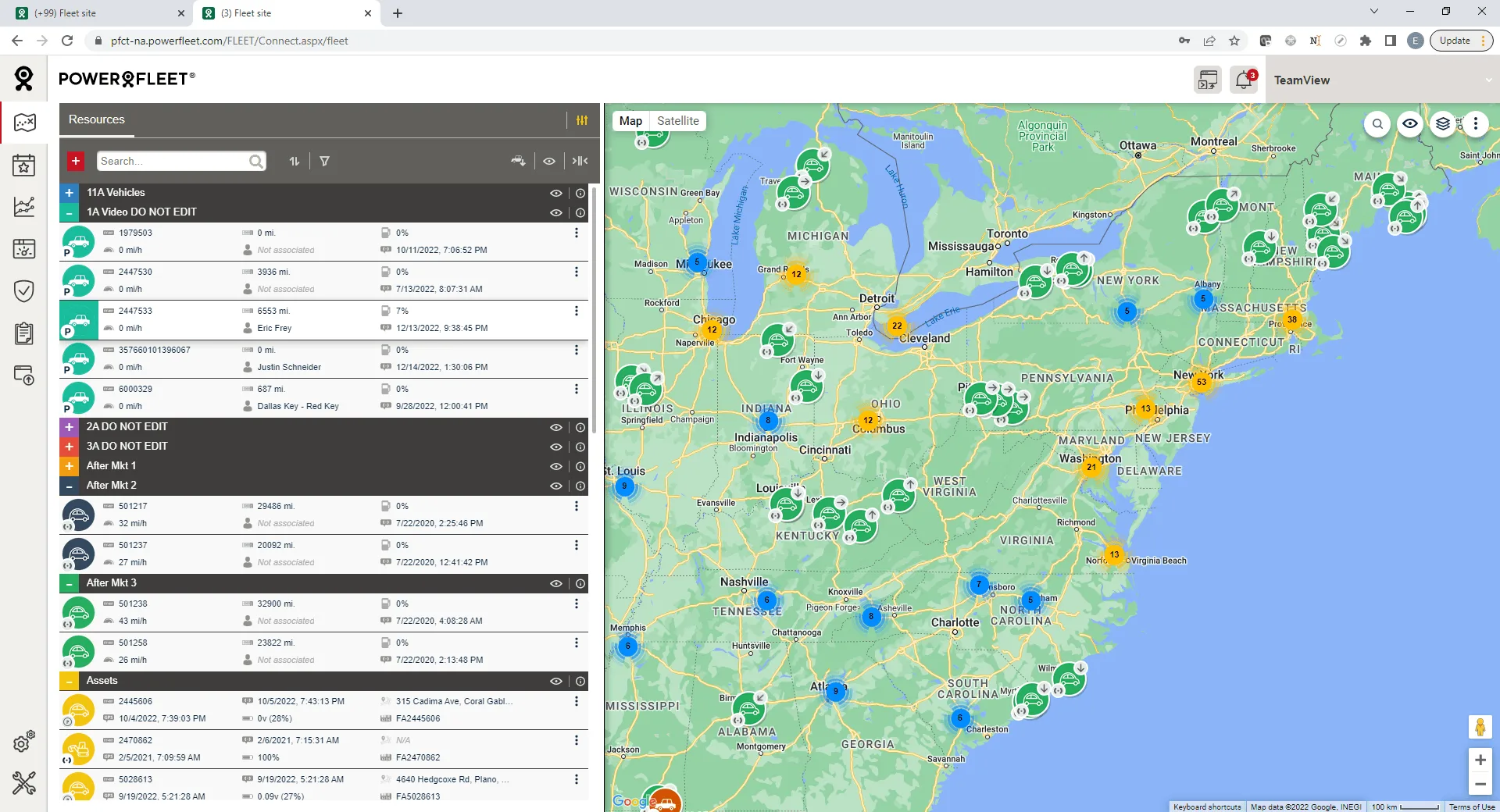Open the tools wrench icon in sidebar
Image resolution: width=1500 pixels, height=812 pixels.
click(x=24, y=782)
